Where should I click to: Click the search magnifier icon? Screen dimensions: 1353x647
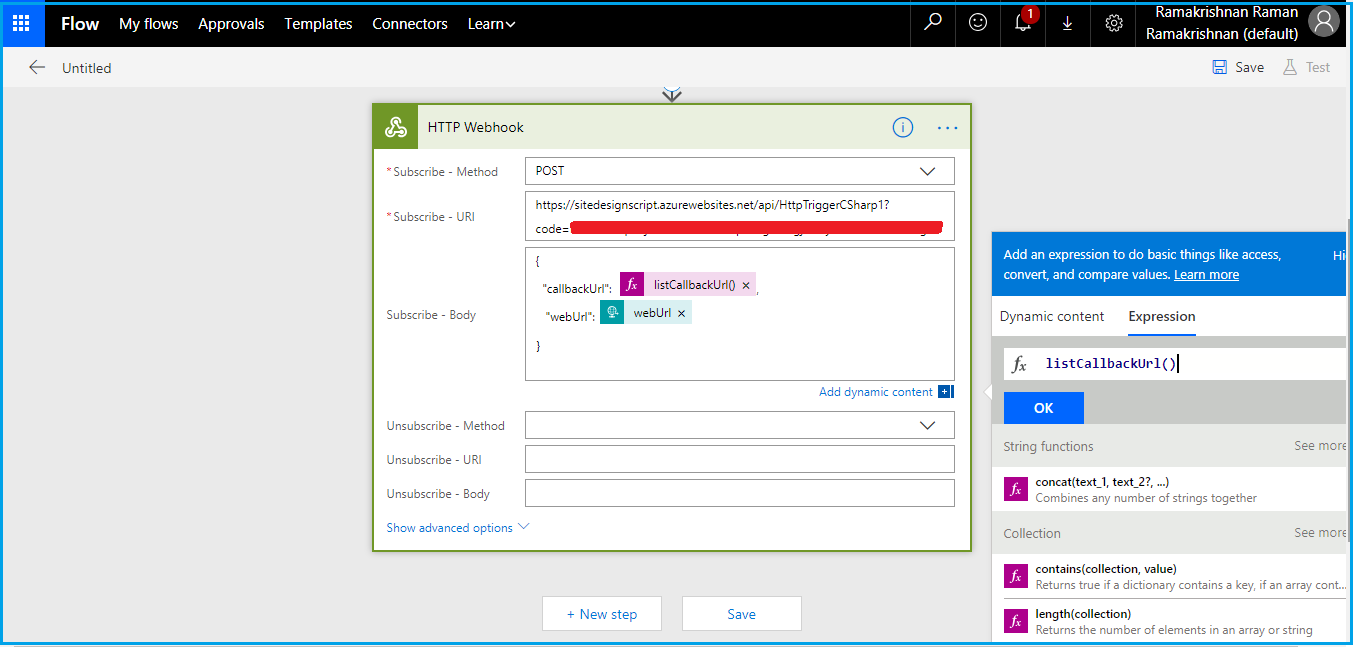click(933, 23)
